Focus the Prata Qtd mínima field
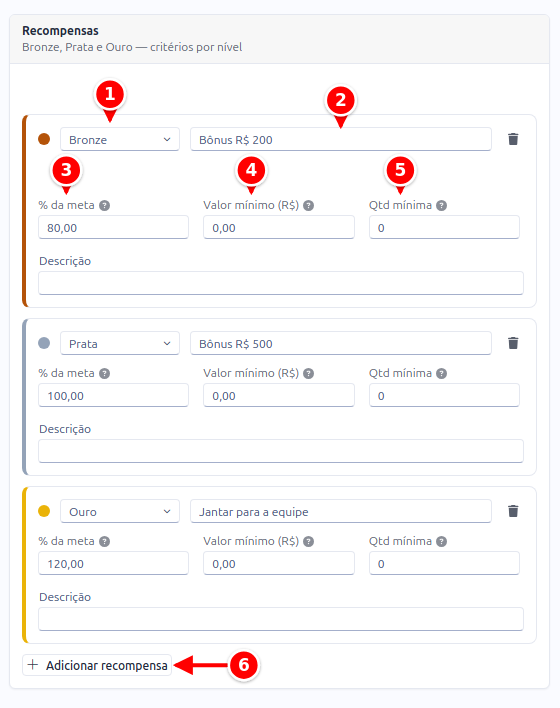The height and width of the screenshot is (708, 560). click(x=444, y=396)
